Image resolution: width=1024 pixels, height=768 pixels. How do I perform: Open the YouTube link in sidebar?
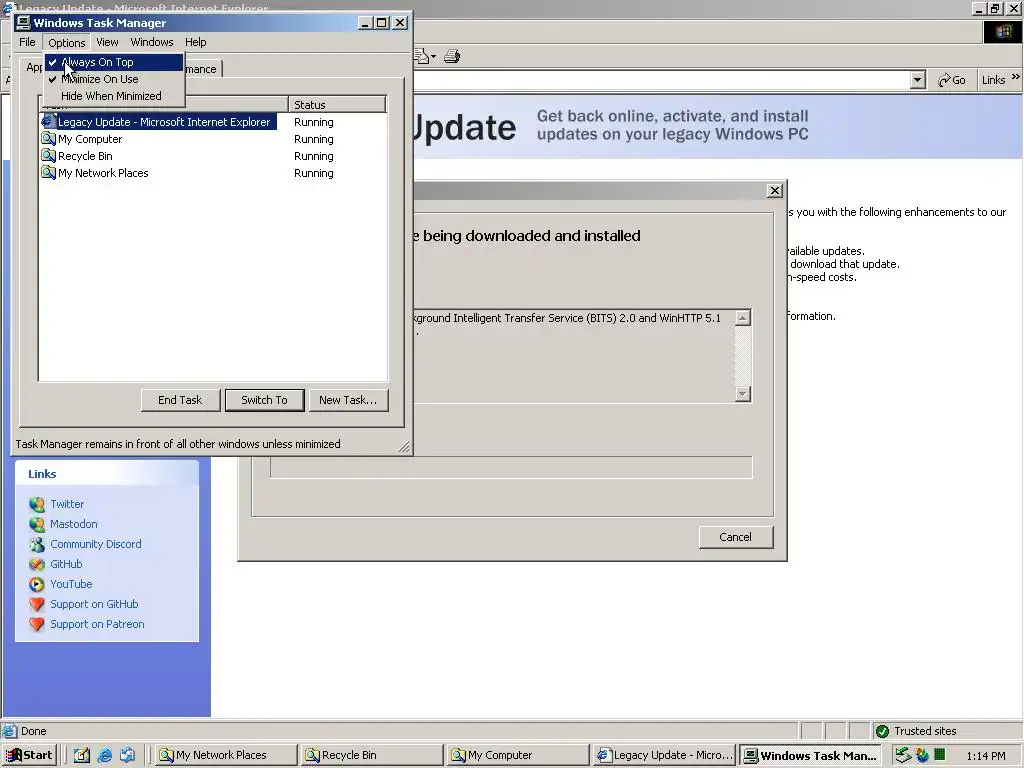point(71,584)
